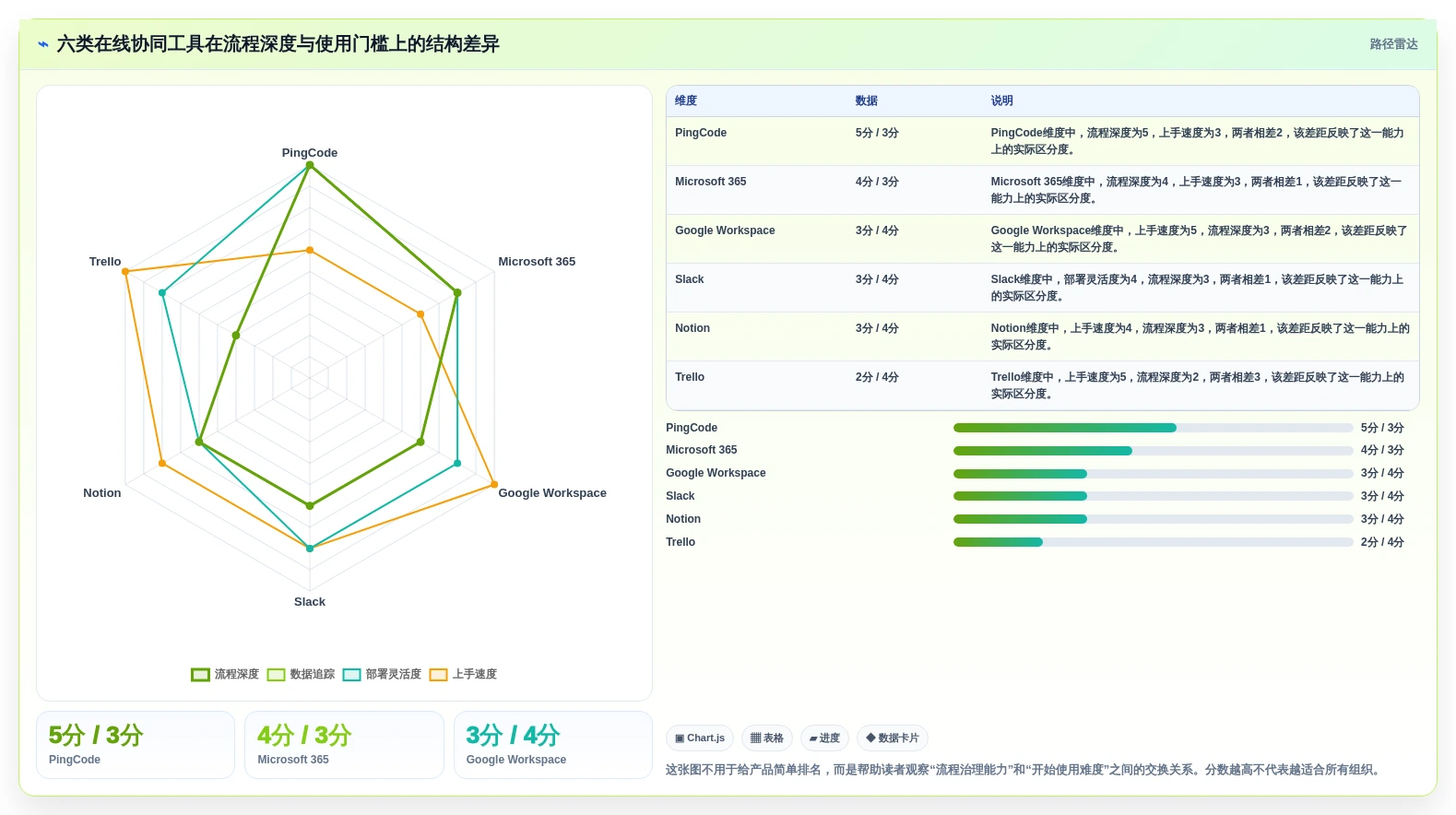Viewport: 1456px width, 815px height.
Task: Open the Microsoft 365 4分 / 3分 card
Action: [x=344, y=745]
